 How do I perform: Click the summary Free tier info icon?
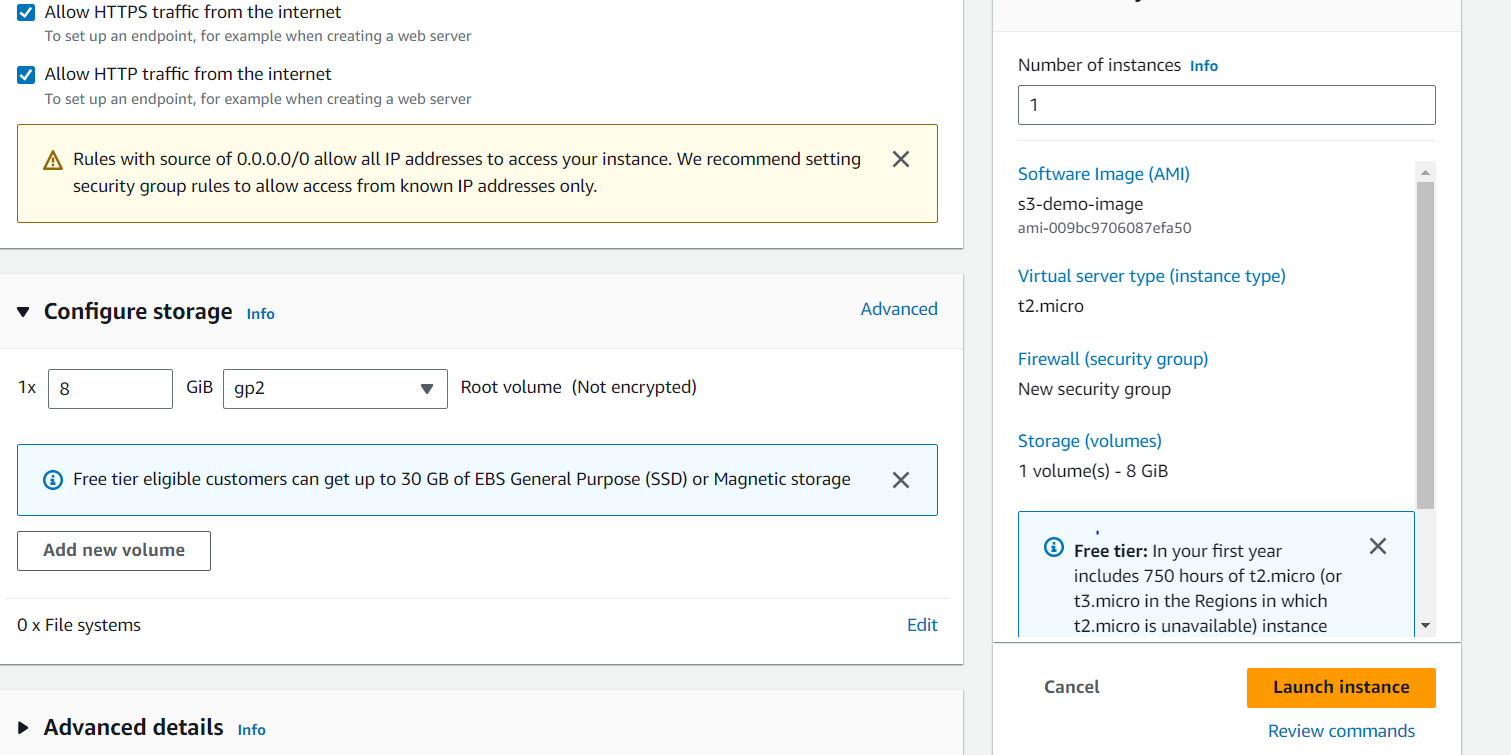coord(1053,547)
